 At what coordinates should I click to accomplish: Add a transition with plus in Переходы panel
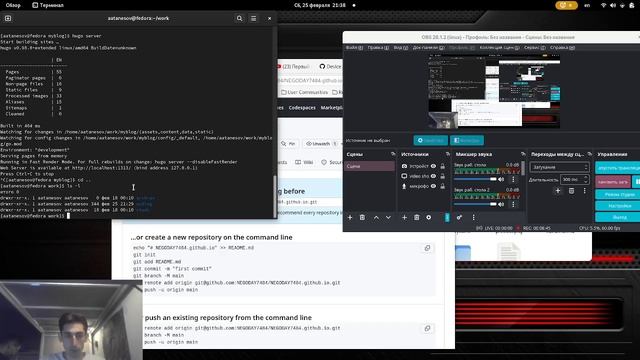558,191
